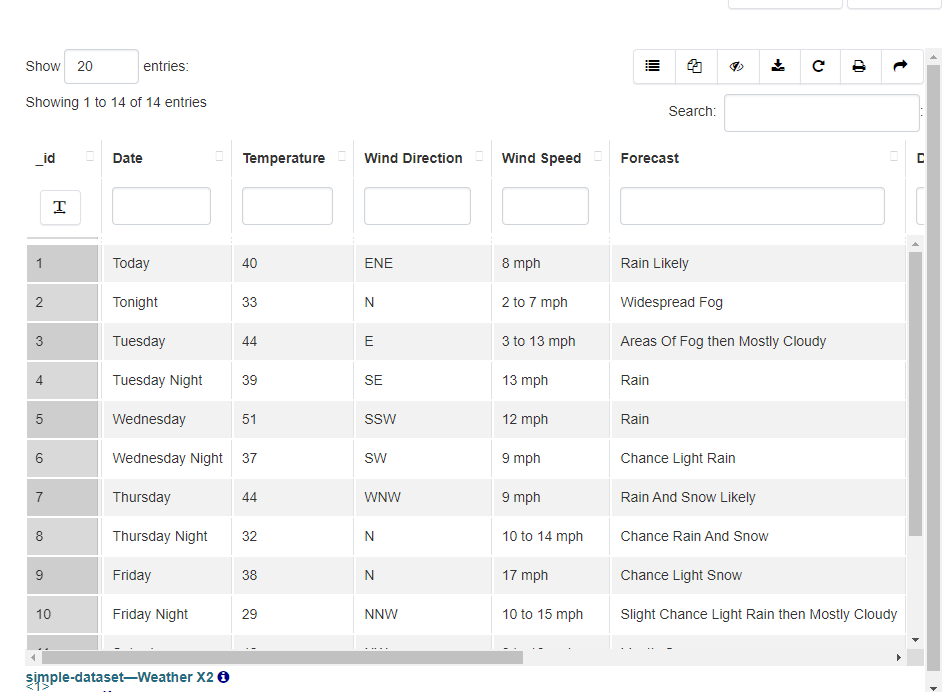Click the NNW wind direction cell
945x692 pixels.
tap(423, 614)
